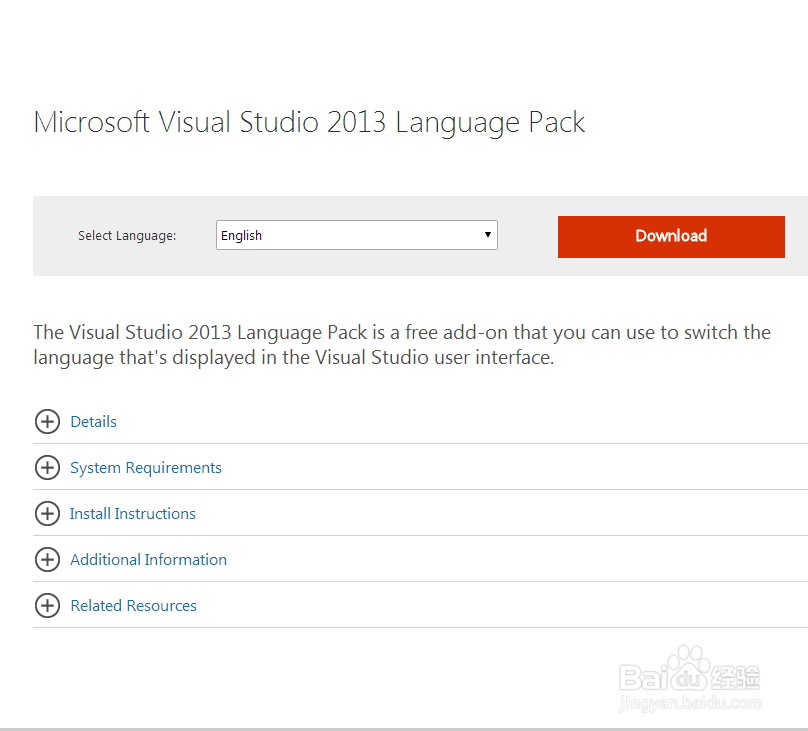
Task: Click the 'Select Language:' label
Action: (127, 235)
